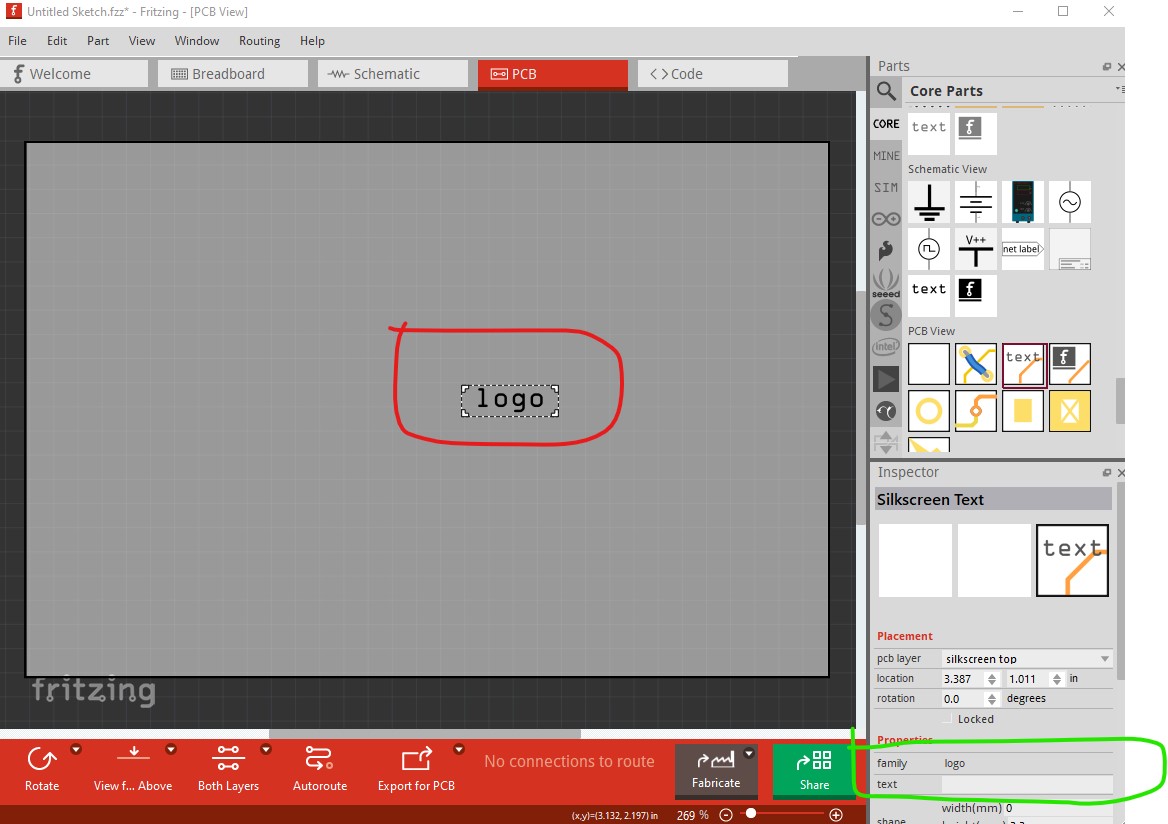The width and height of the screenshot is (1168, 824).
Task: Choose the yellow ring via part
Action: coord(929,410)
